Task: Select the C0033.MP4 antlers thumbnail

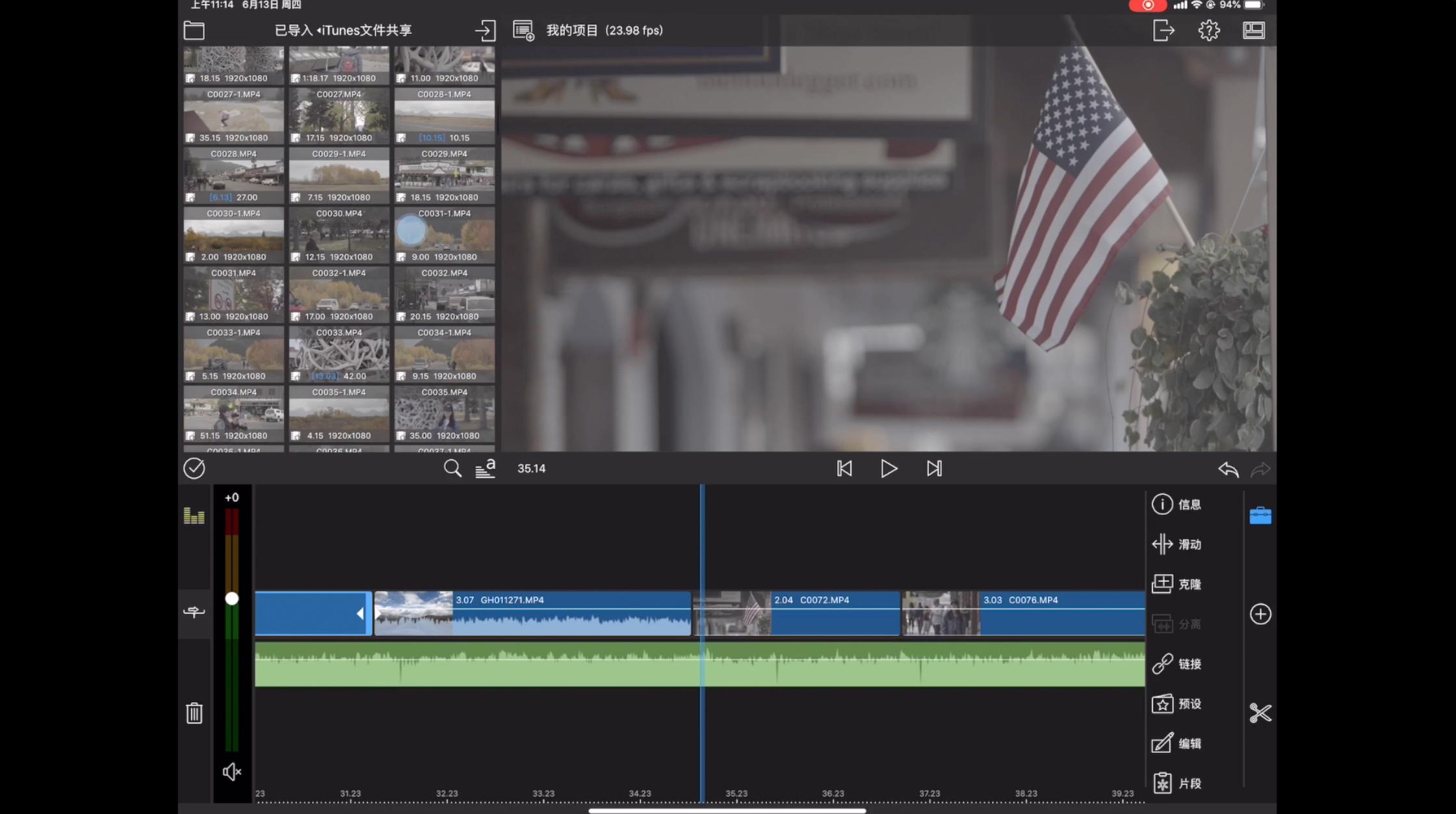Action: click(339, 355)
